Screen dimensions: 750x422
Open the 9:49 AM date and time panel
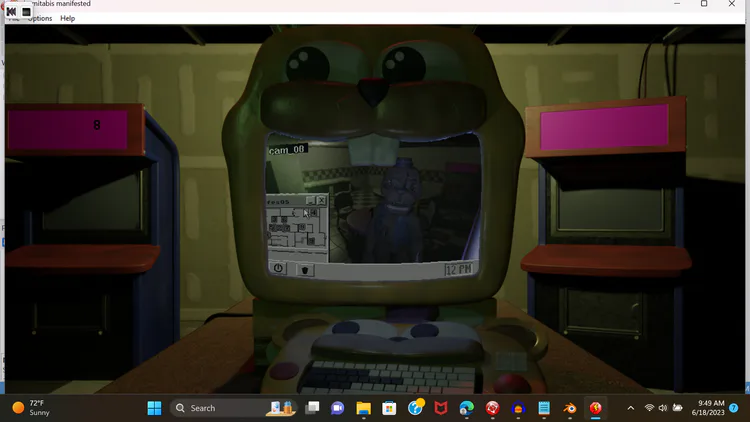[x=708, y=408]
